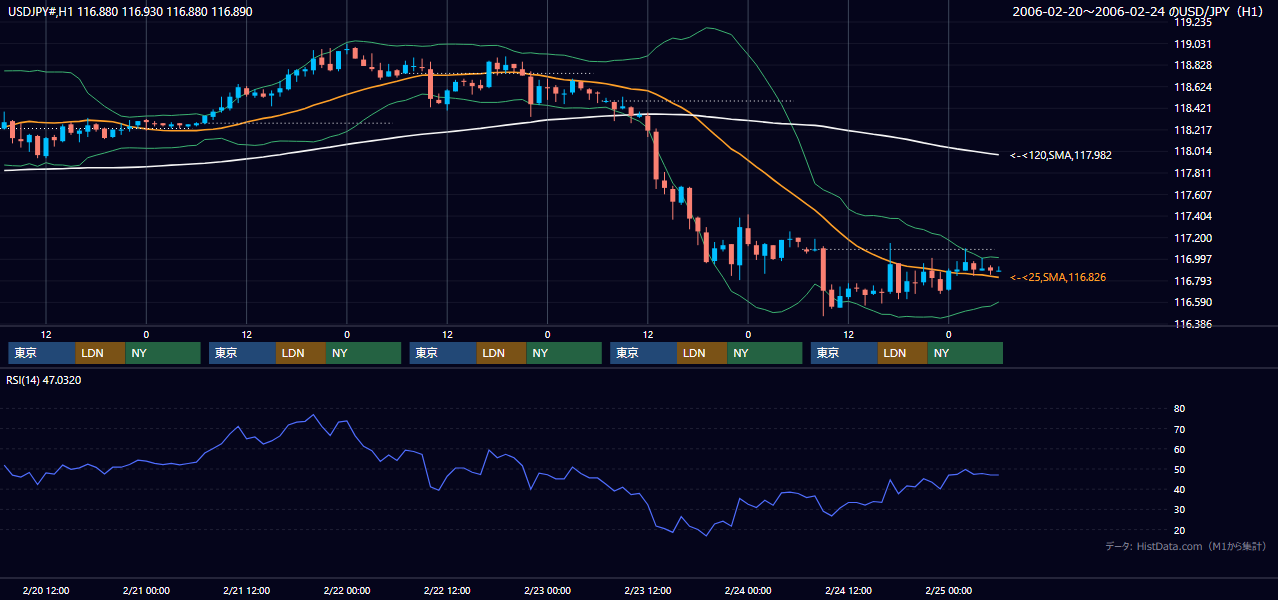Click RSI level label 80
The image size is (1278, 600).
point(1179,409)
